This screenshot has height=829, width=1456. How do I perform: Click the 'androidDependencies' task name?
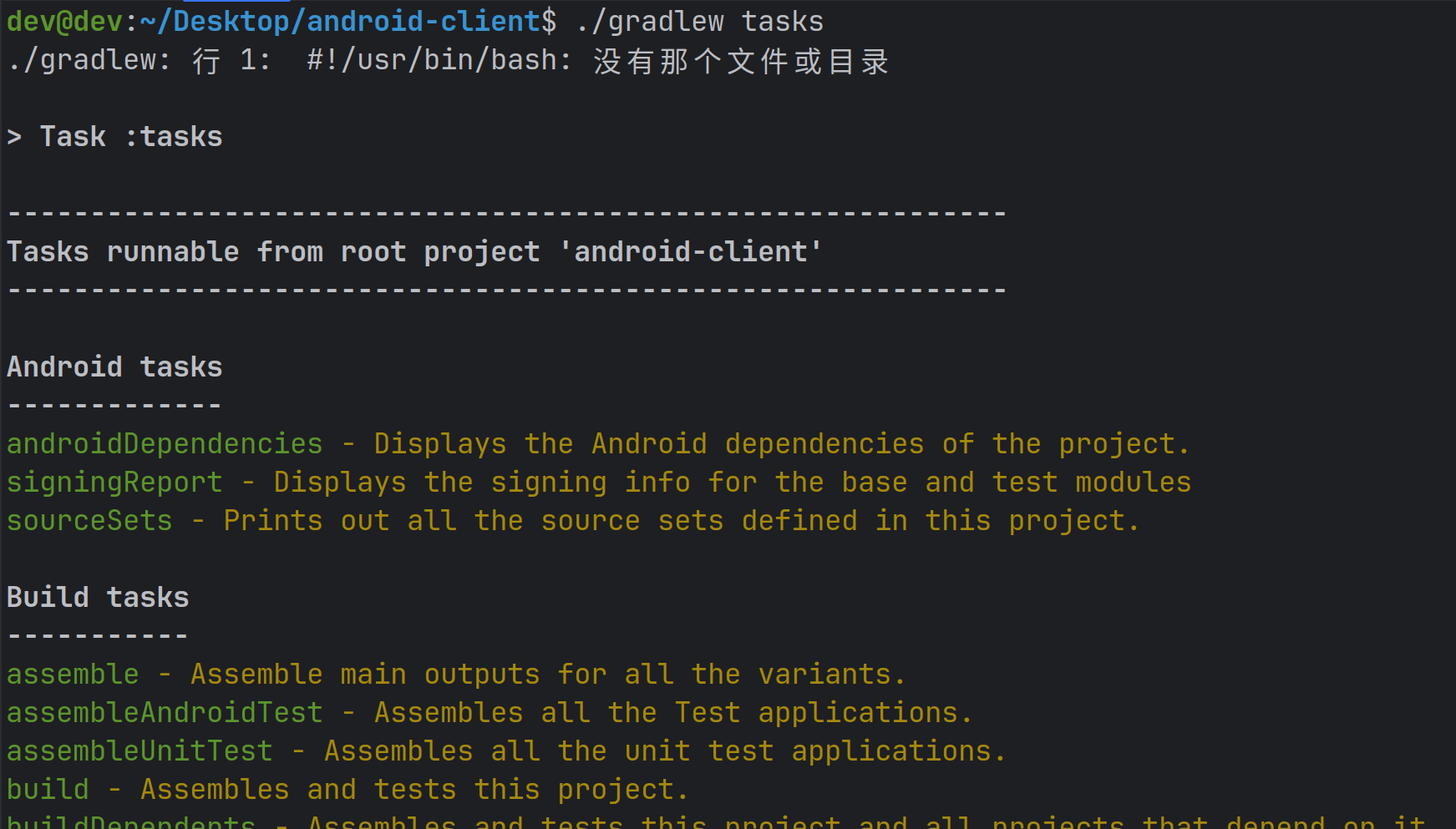coord(165,444)
